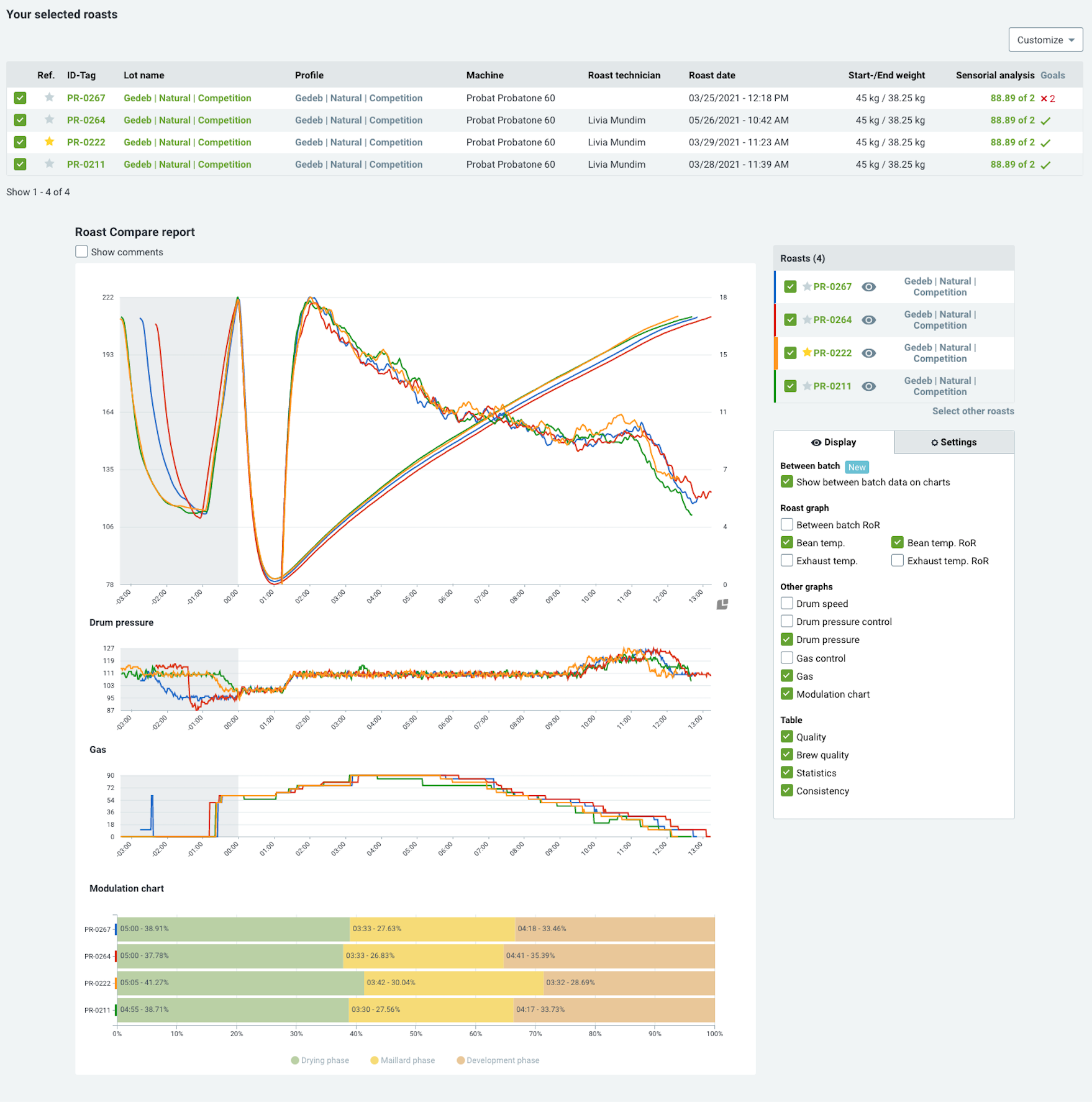Click 88.89 of 2 score for PR-0222
The image size is (1092, 1102).
click(1012, 142)
